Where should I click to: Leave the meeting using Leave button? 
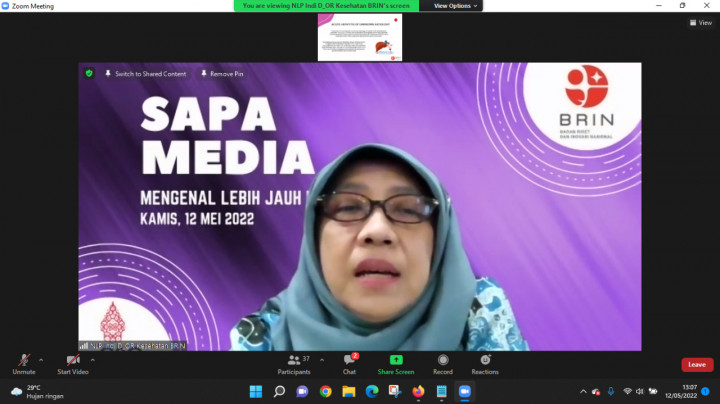click(697, 365)
